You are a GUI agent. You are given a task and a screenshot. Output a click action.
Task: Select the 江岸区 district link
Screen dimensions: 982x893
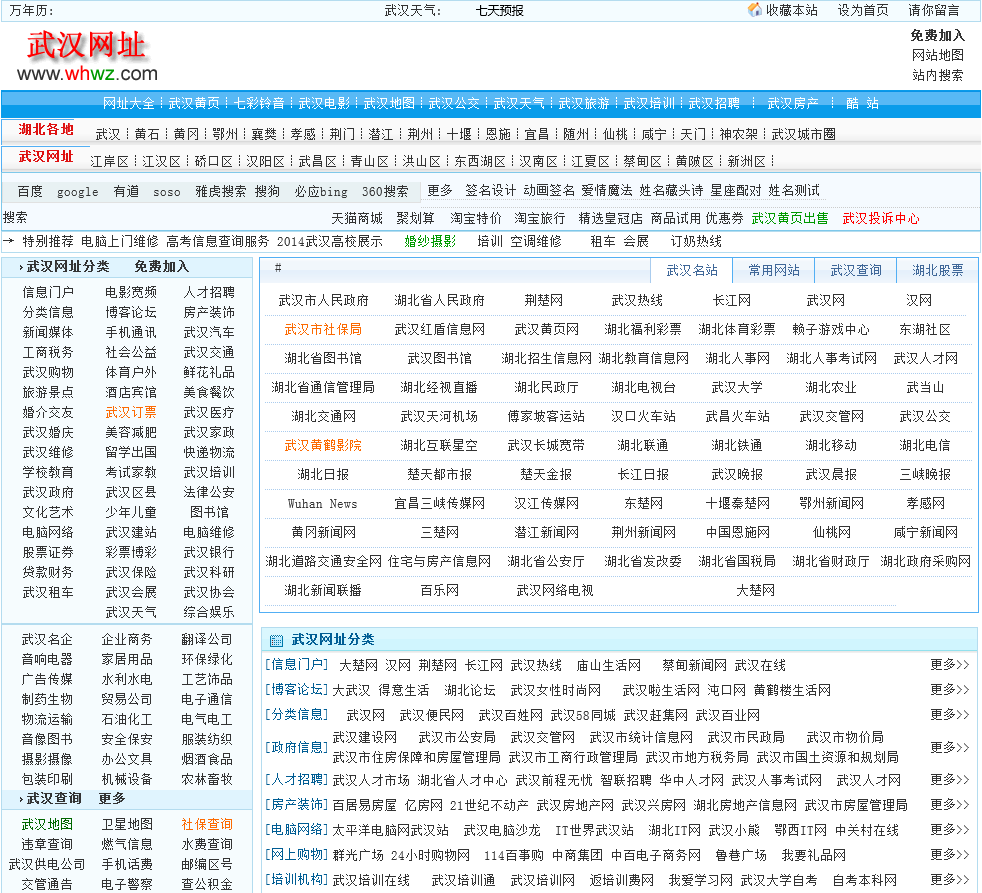click(x=109, y=162)
